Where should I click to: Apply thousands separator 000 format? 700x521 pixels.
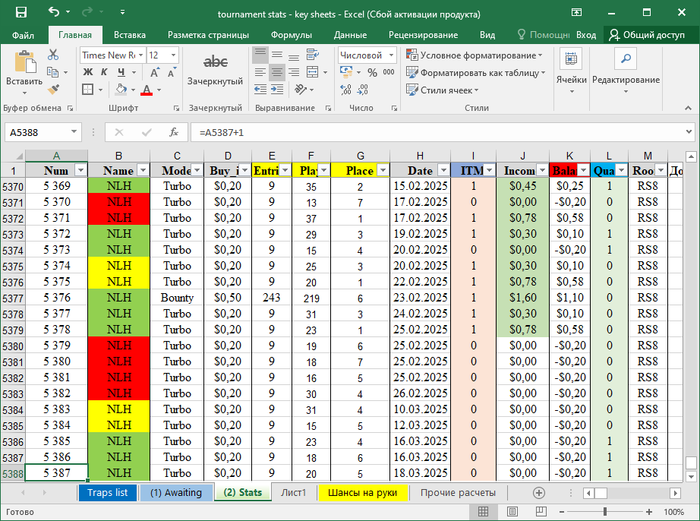point(388,72)
